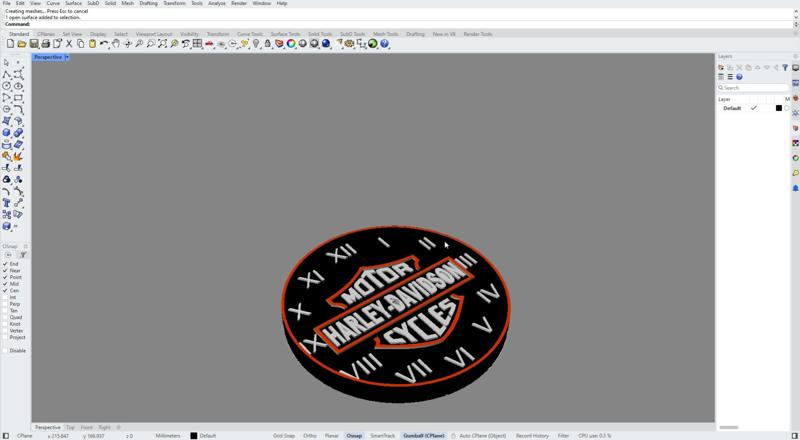
Task: Open the Analyze menu
Action: click(217, 3)
